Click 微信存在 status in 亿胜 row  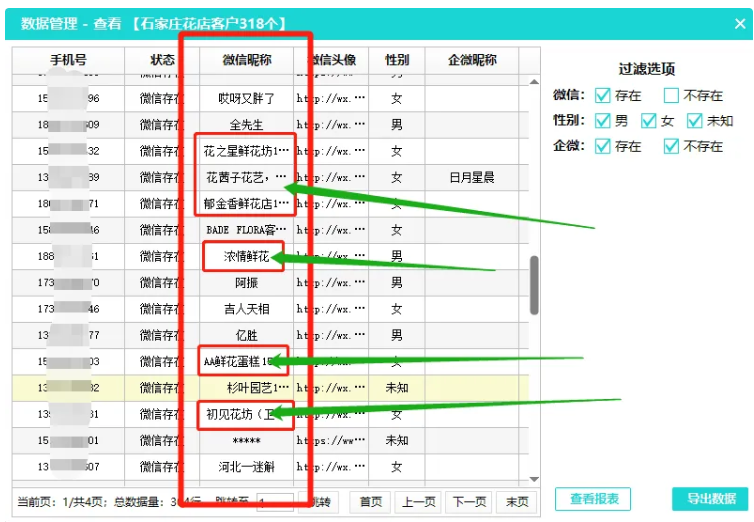click(x=162, y=336)
